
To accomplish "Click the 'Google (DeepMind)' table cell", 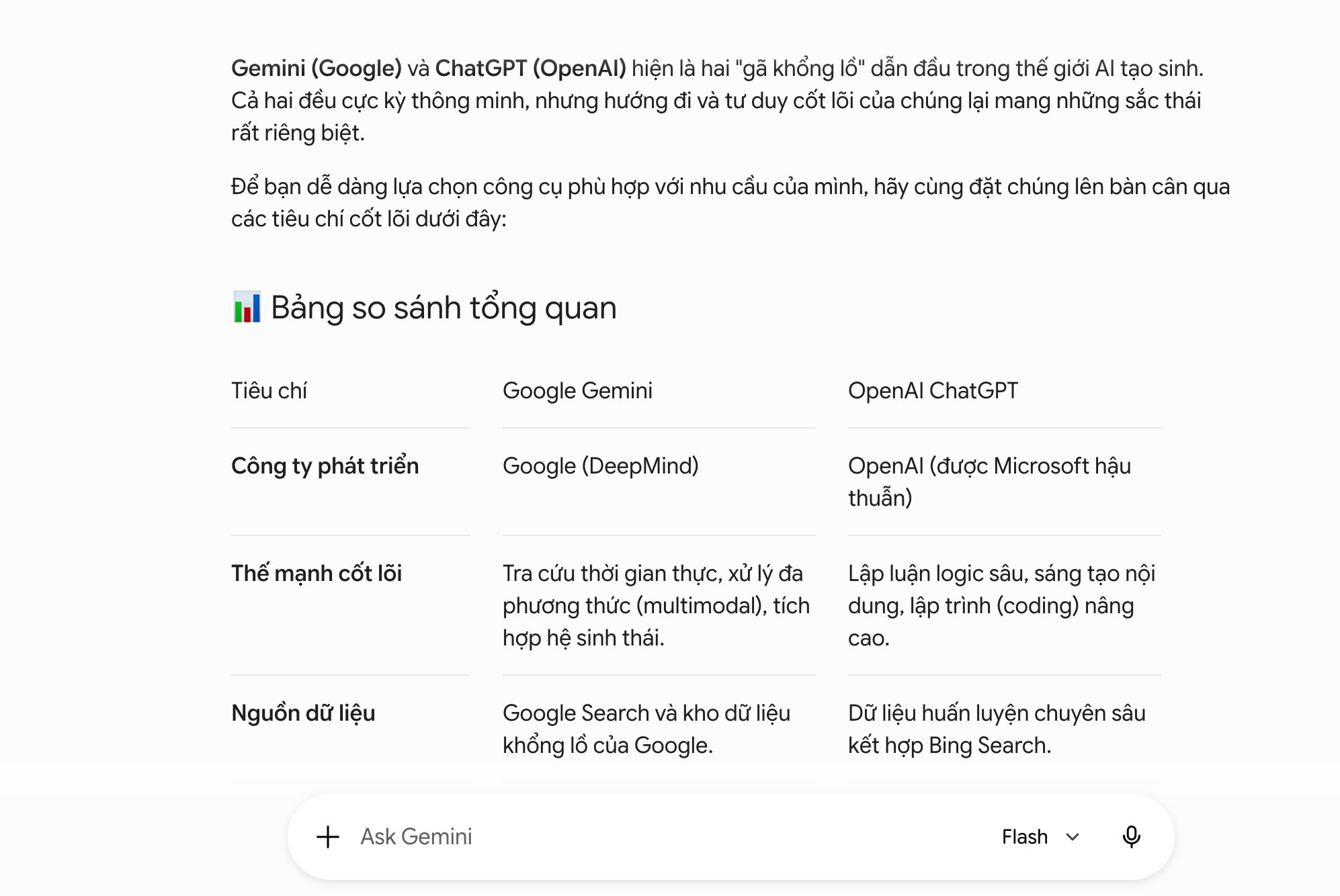I will point(601,466).
